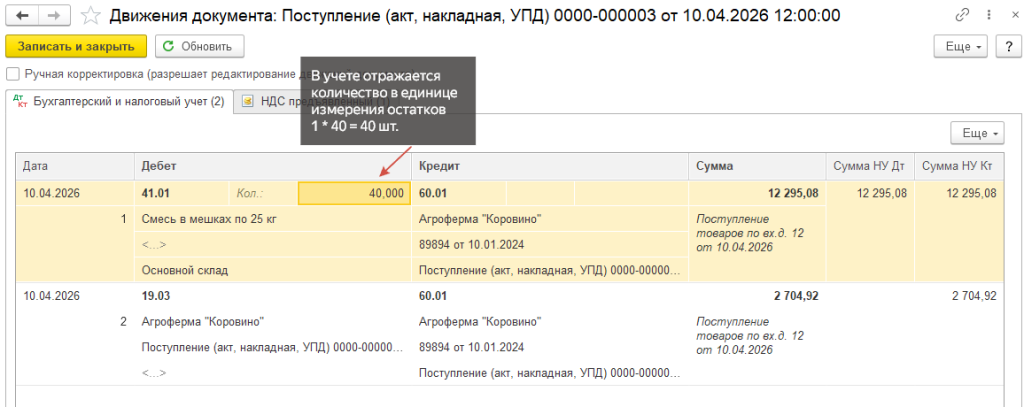Select debit account 41.01 cell
Viewport: 1024px width, 407px height.
[182, 193]
